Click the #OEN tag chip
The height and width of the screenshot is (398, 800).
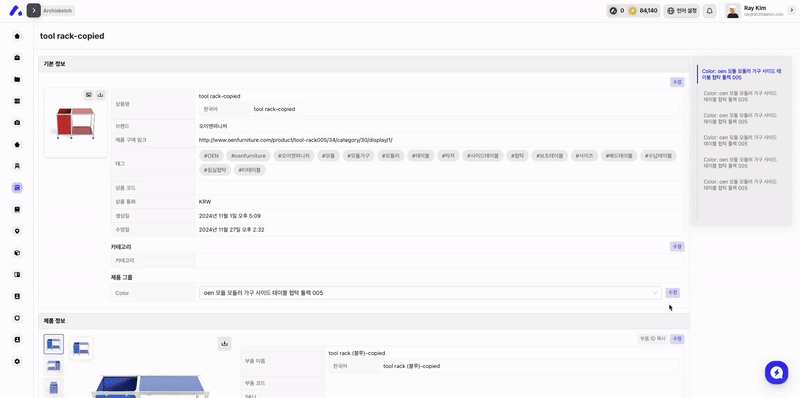point(211,156)
